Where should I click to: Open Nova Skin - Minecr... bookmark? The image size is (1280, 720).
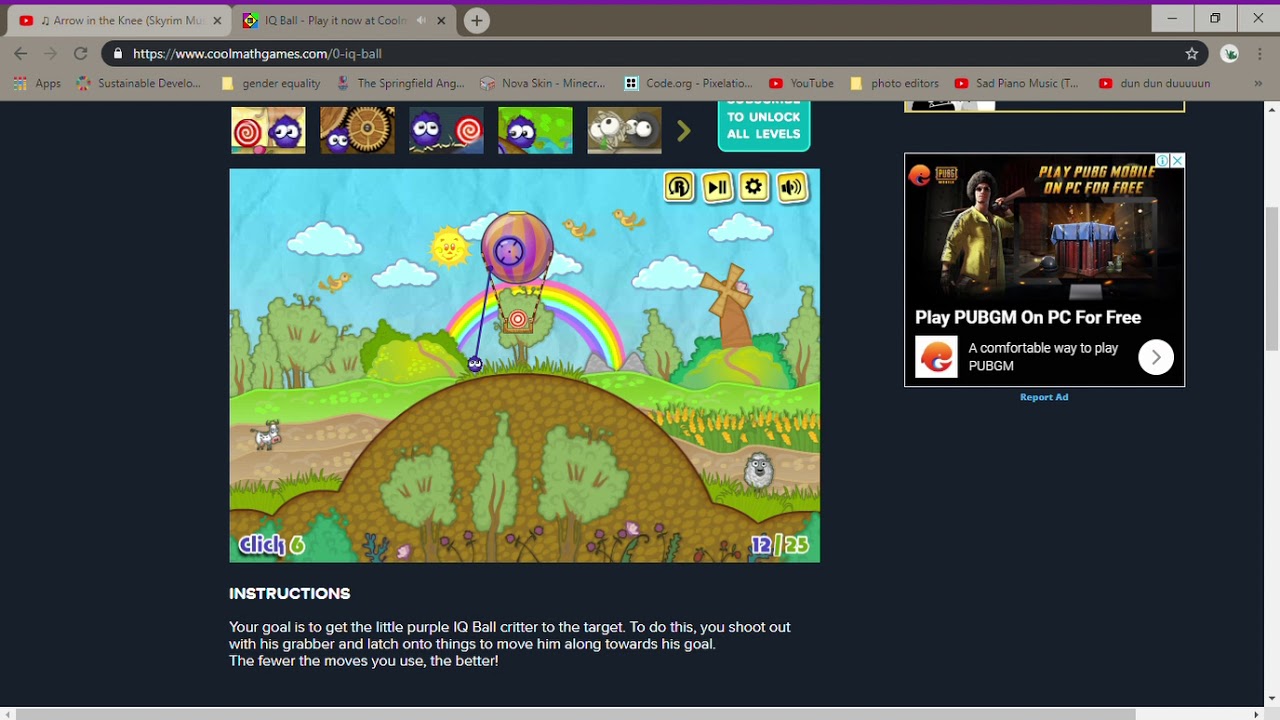542,84
